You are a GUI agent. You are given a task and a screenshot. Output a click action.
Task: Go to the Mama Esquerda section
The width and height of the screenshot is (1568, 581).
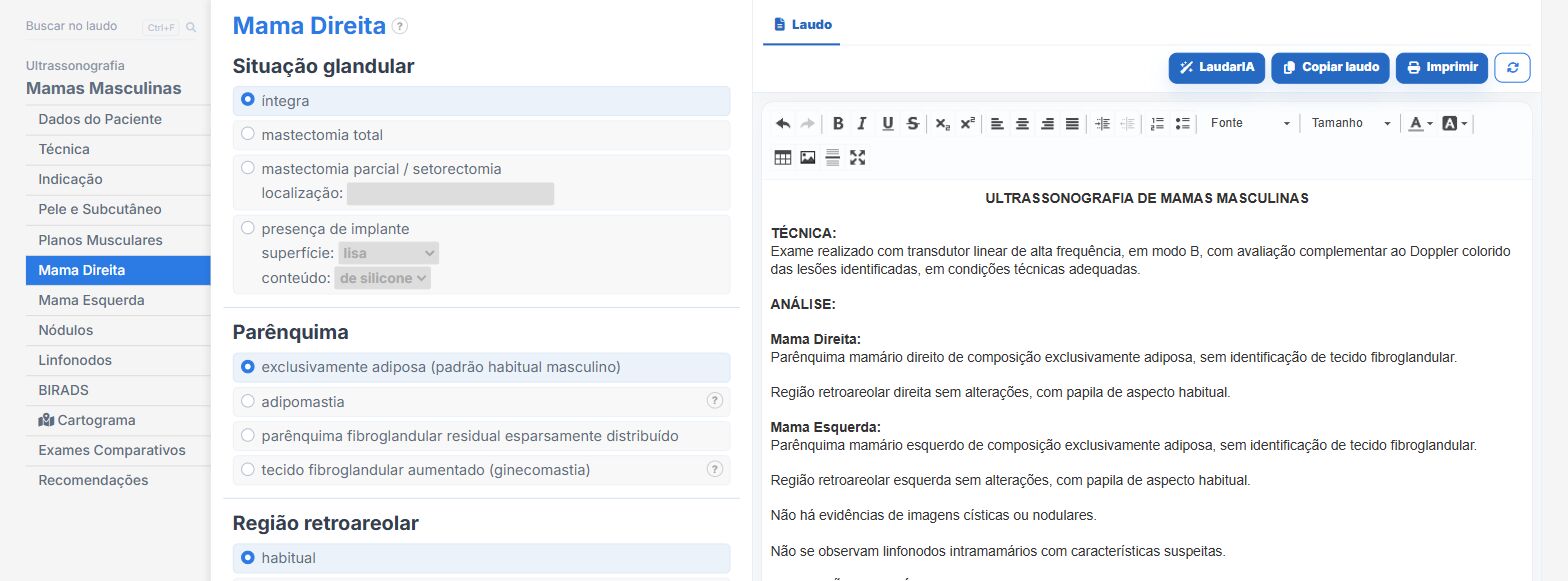tap(118, 300)
